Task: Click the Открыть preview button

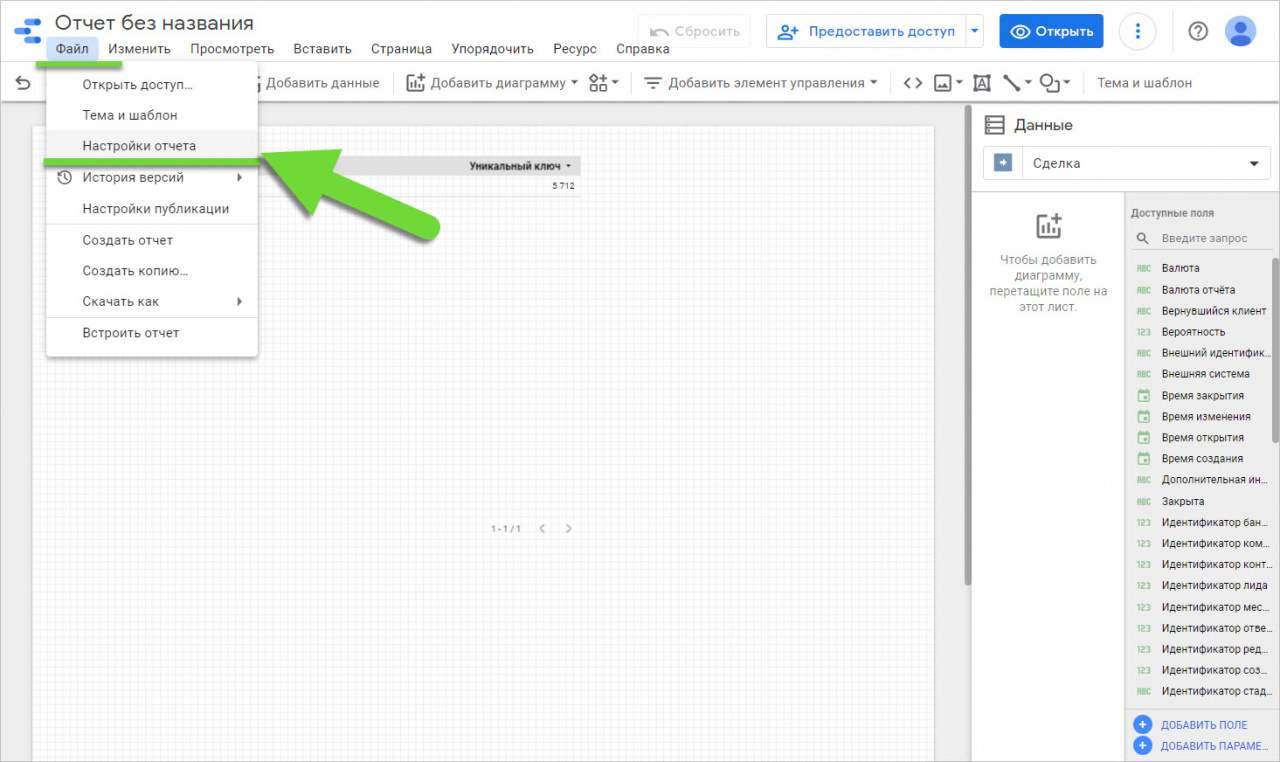Action: coord(1051,31)
